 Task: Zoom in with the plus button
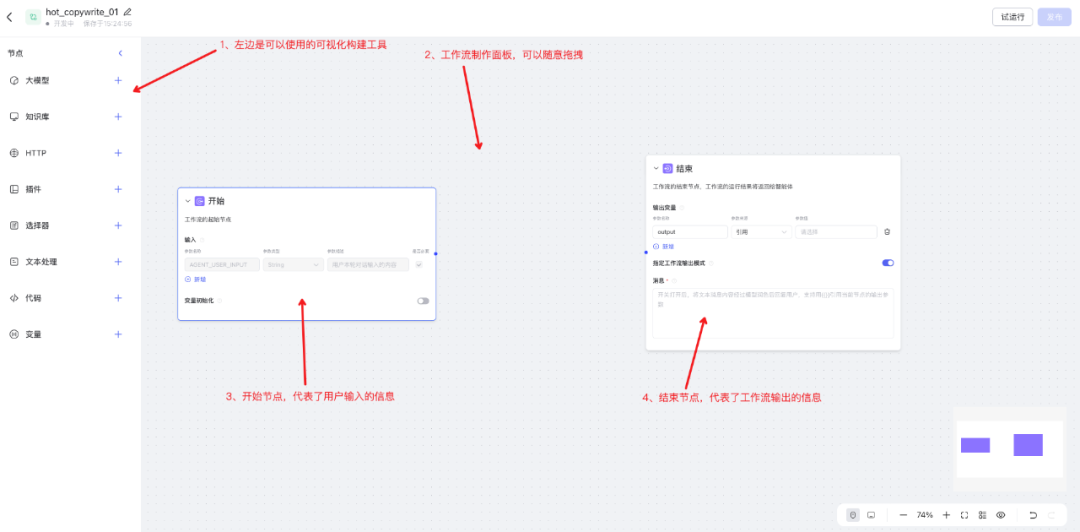click(946, 515)
